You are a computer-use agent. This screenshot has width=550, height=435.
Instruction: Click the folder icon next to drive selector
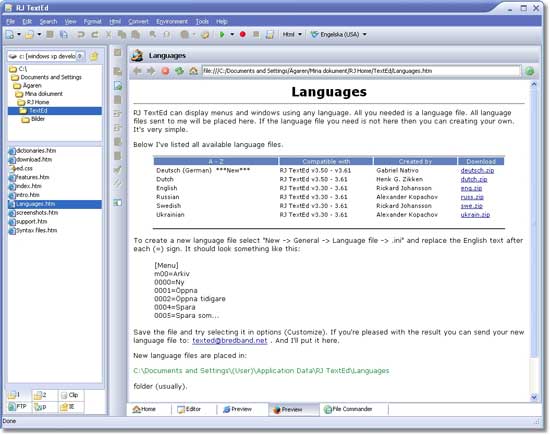click(x=94, y=56)
